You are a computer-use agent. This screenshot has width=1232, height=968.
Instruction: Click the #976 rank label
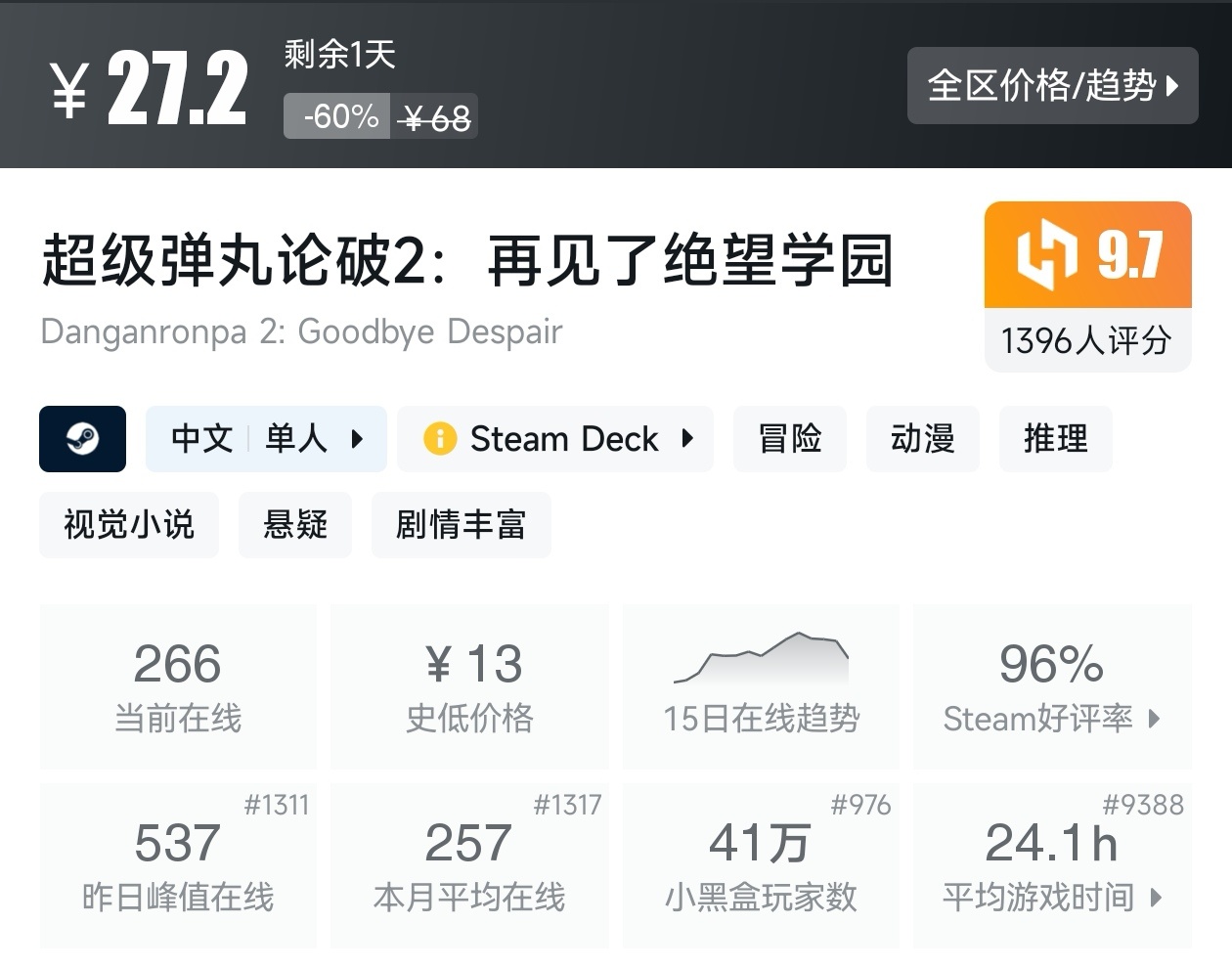pyautogui.click(x=860, y=805)
